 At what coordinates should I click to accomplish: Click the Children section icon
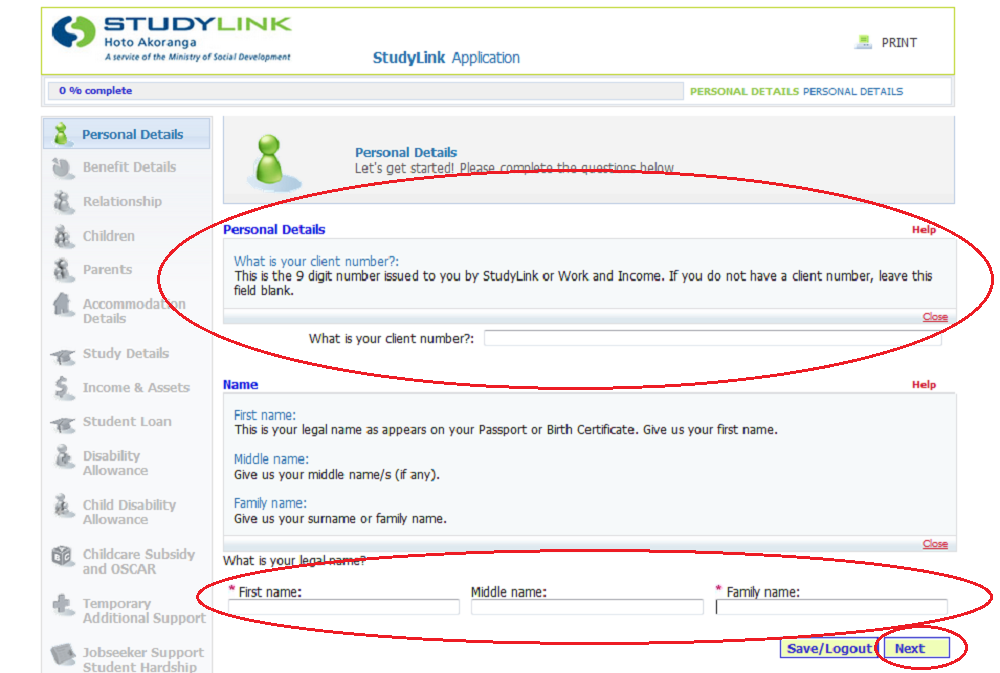click(x=63, y=236)
